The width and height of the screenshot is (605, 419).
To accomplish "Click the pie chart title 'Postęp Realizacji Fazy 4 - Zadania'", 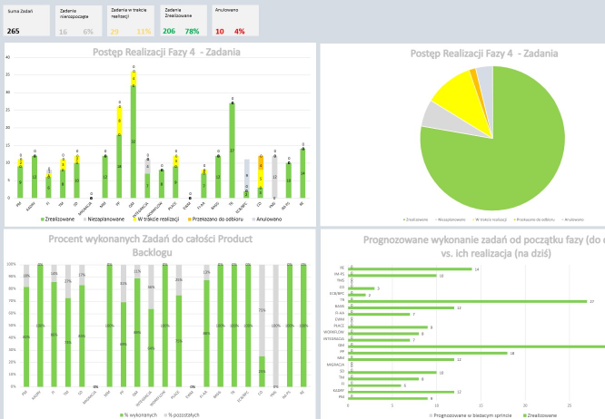I will (x=484, y=53).
